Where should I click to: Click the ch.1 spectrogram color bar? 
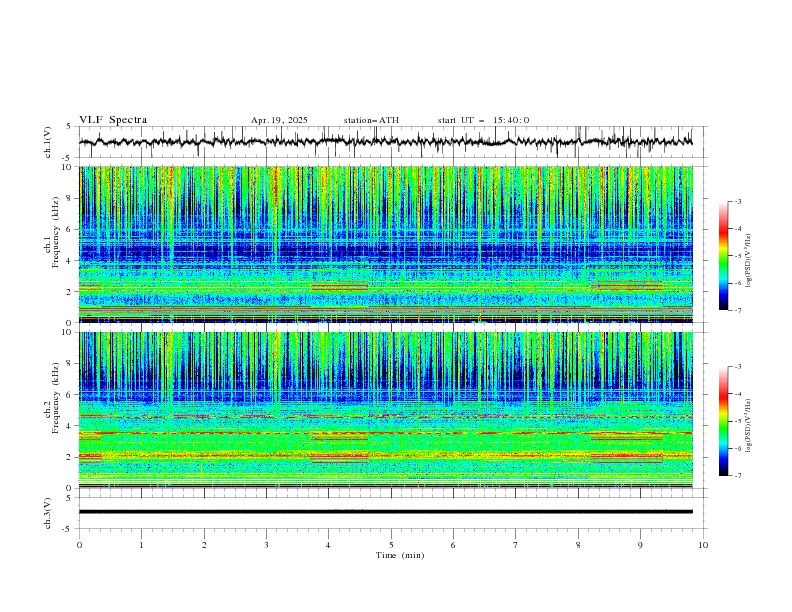[x=724, y=256]
